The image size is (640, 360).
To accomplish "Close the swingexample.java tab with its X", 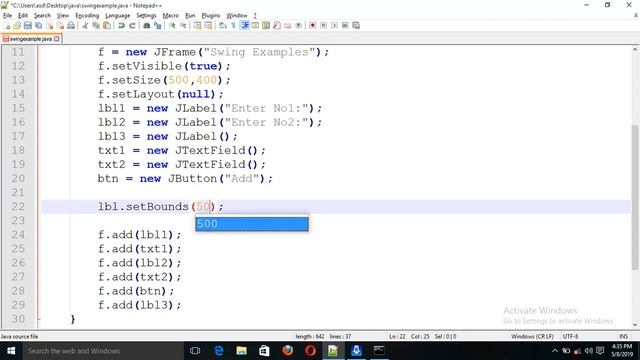I will [x=57, y=39].
